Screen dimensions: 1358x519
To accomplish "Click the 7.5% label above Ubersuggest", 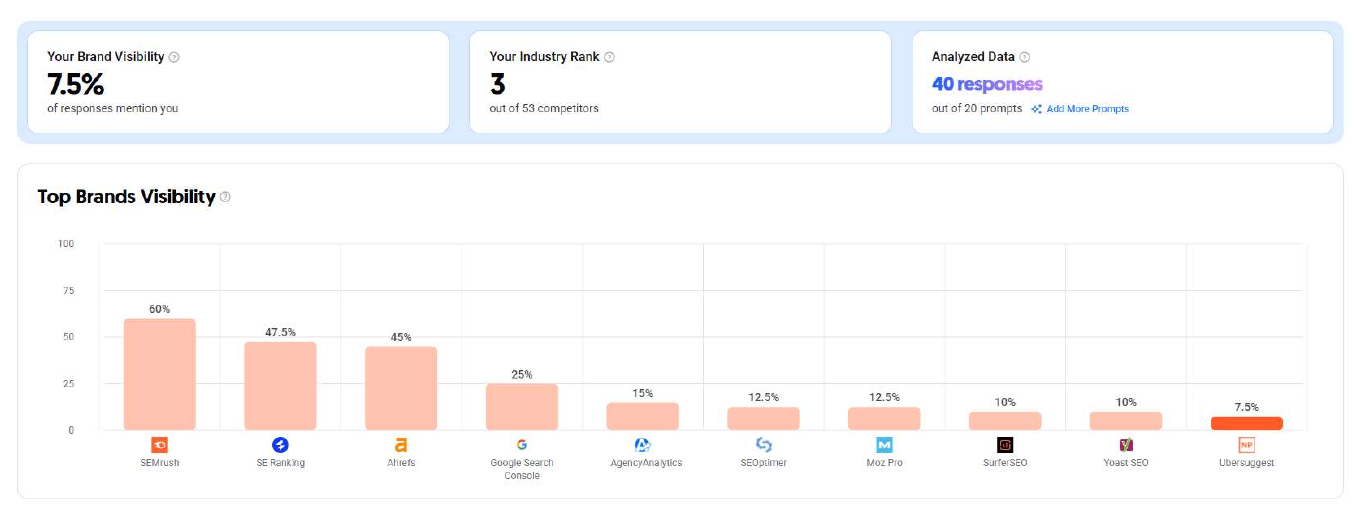I will 1246,407.
